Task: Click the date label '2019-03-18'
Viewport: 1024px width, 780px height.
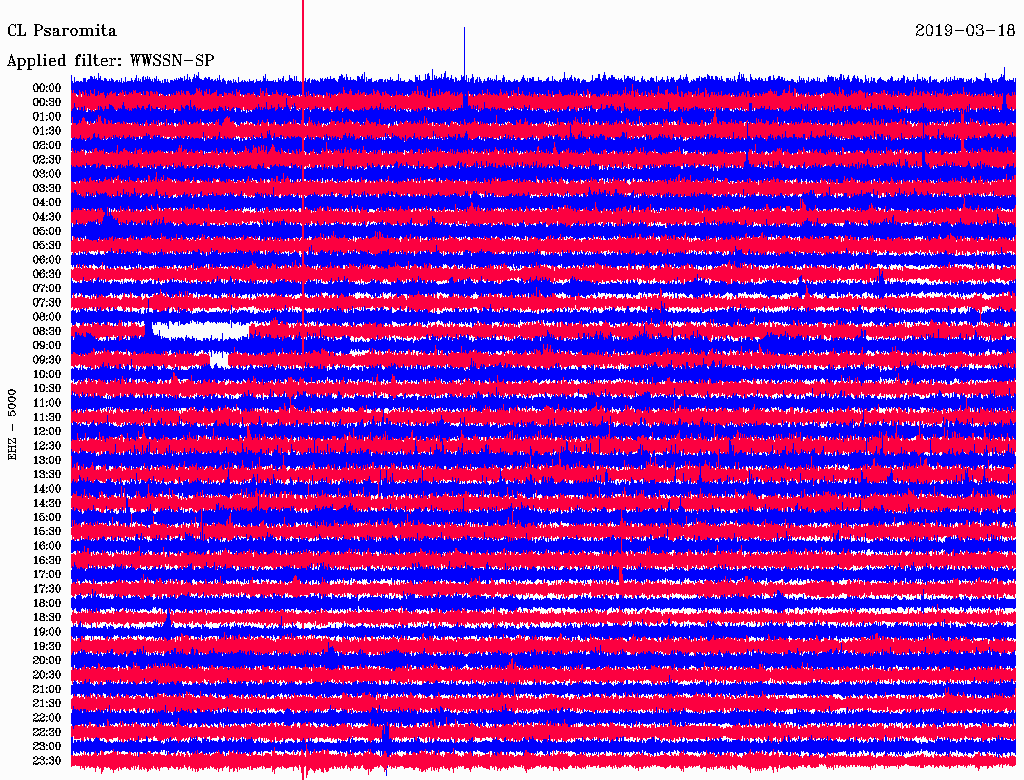Action: click(x=965, y=30)
